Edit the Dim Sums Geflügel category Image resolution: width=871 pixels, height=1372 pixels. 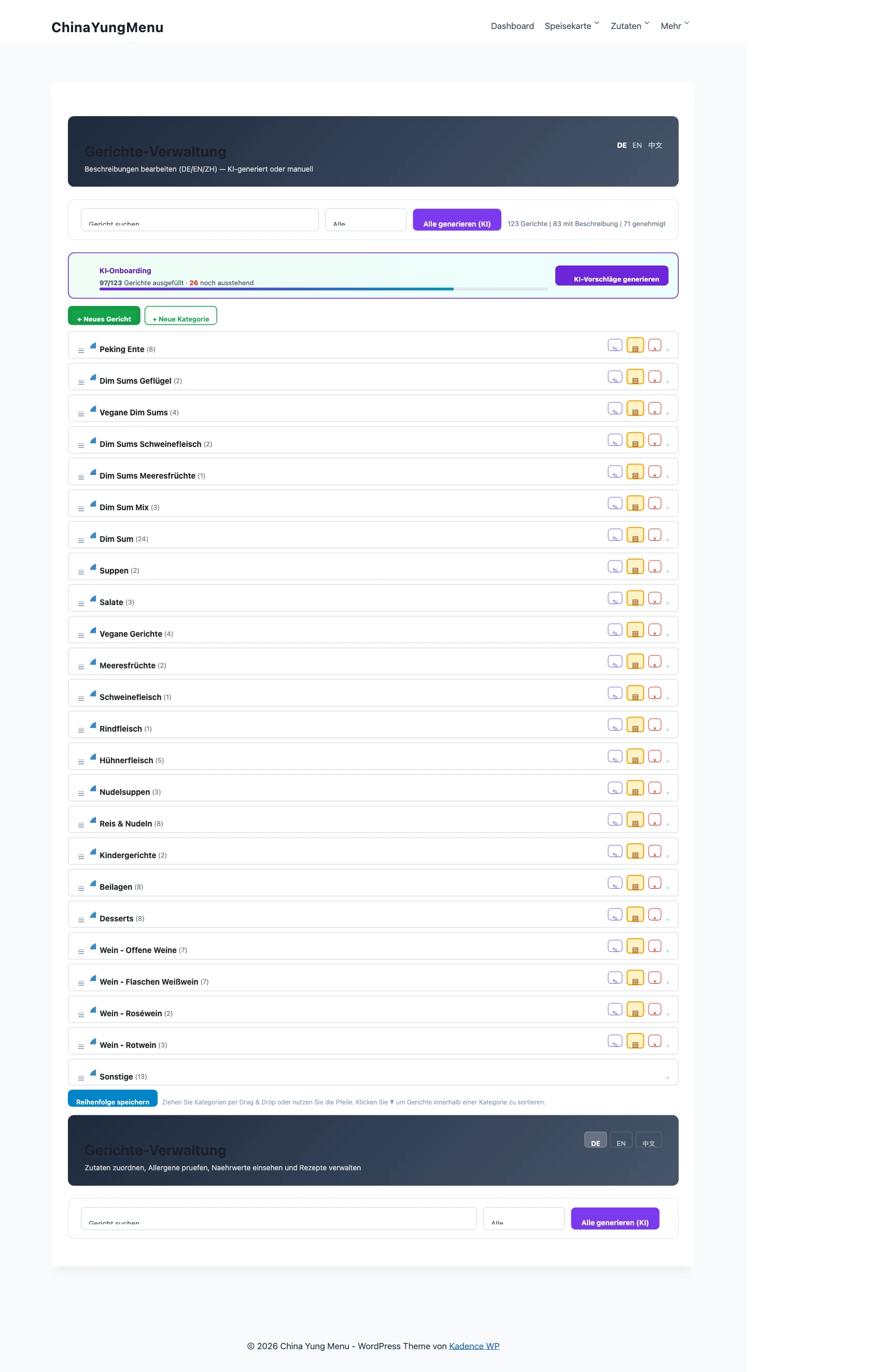pos(615,377)
